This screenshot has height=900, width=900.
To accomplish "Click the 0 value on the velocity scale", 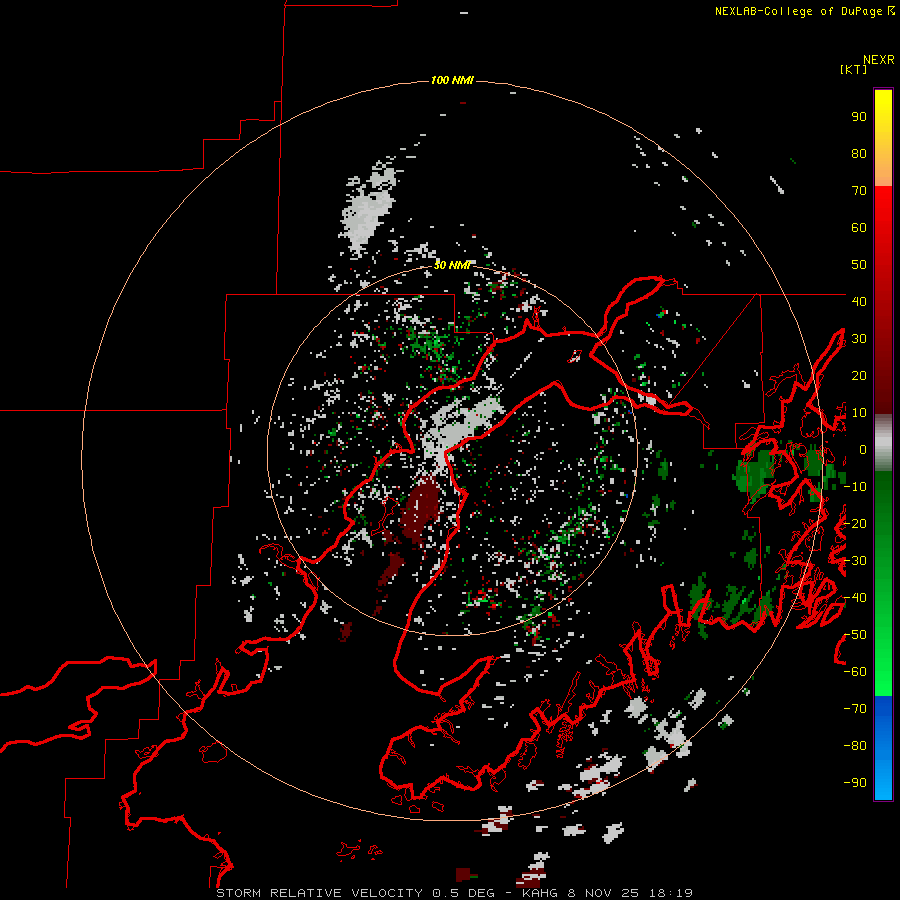I will [862, 449].
